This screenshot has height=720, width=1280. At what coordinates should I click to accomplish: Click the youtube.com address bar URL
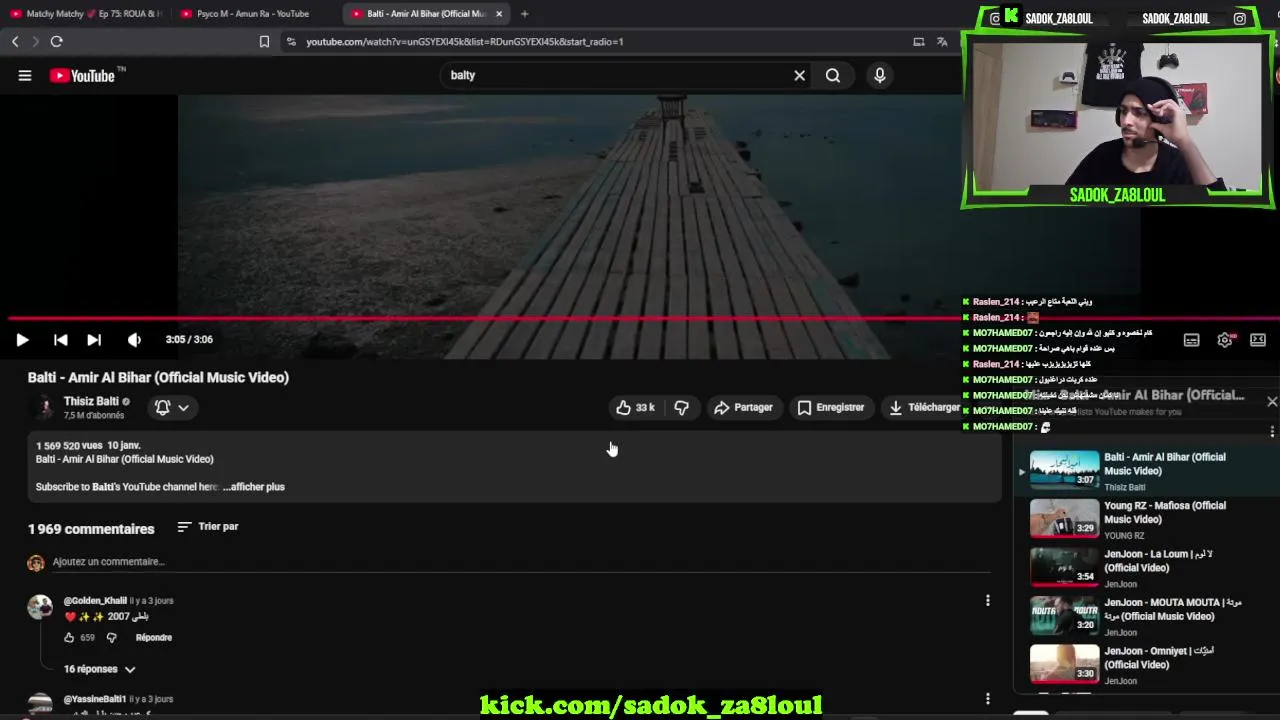point(464,42)
